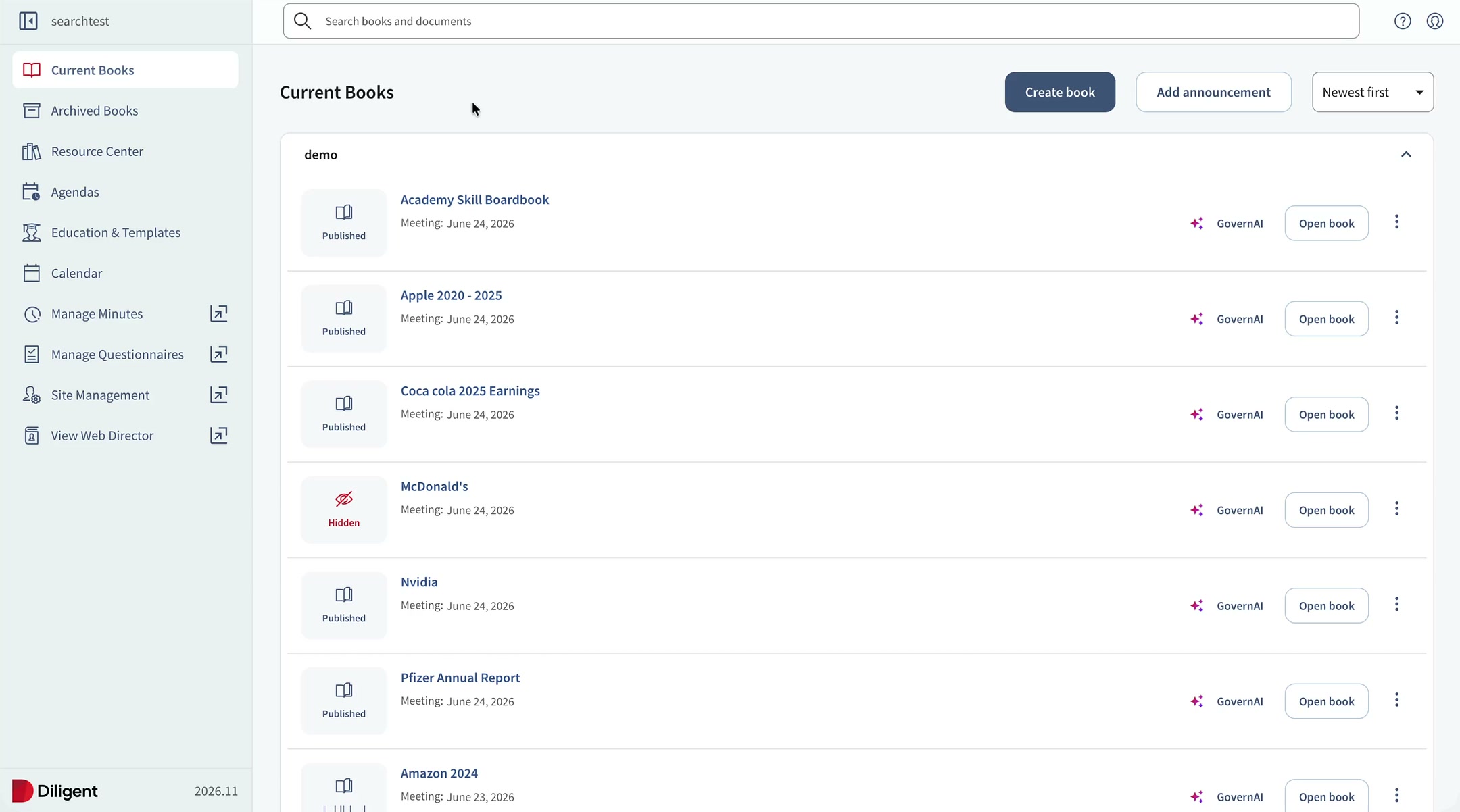Click version number 2026.11
This screenshot has width=1460, height=812.
pos(216,791)
